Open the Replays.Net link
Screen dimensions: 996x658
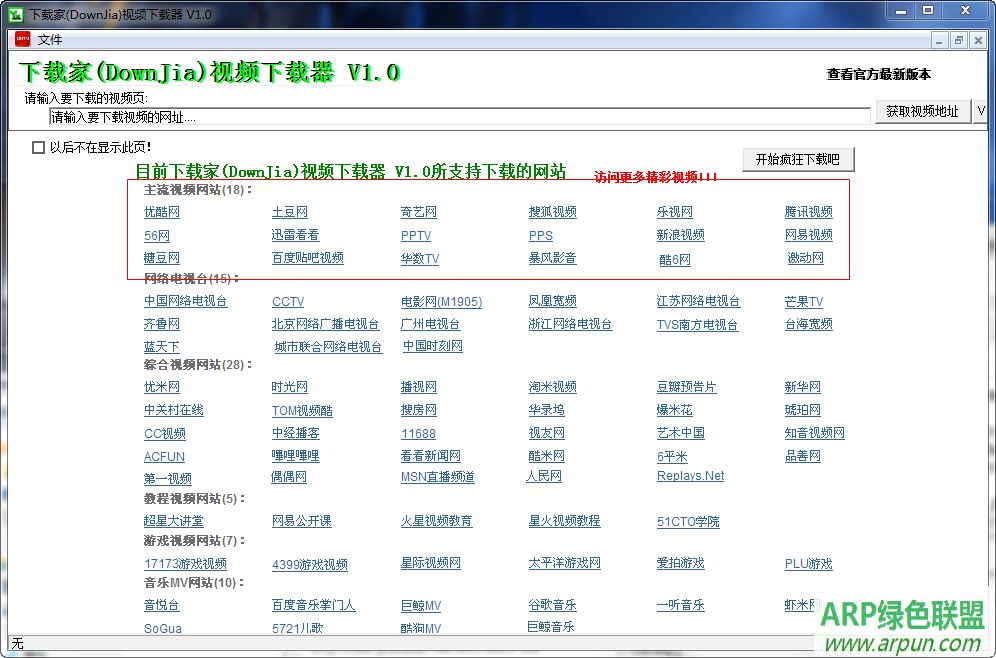[690, 475]
